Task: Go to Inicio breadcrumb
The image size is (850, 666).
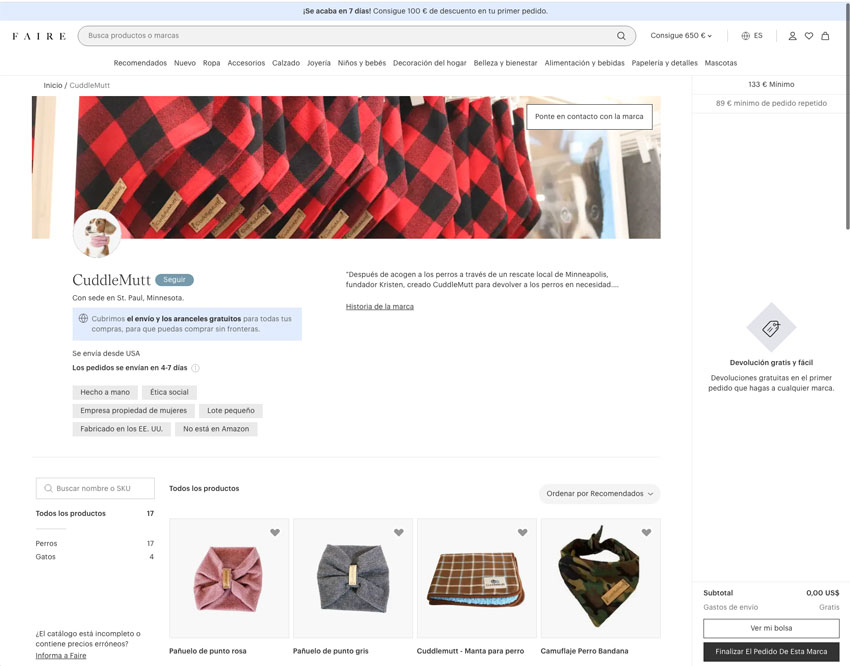Action: (53, 85)
